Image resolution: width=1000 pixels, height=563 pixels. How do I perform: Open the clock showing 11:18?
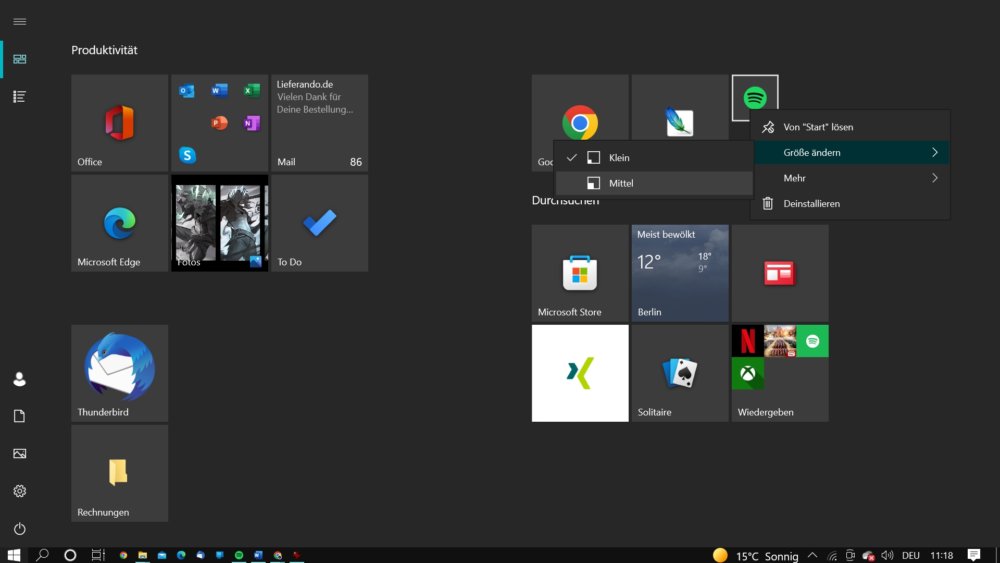pyautogui.click(x=941, y=555)
